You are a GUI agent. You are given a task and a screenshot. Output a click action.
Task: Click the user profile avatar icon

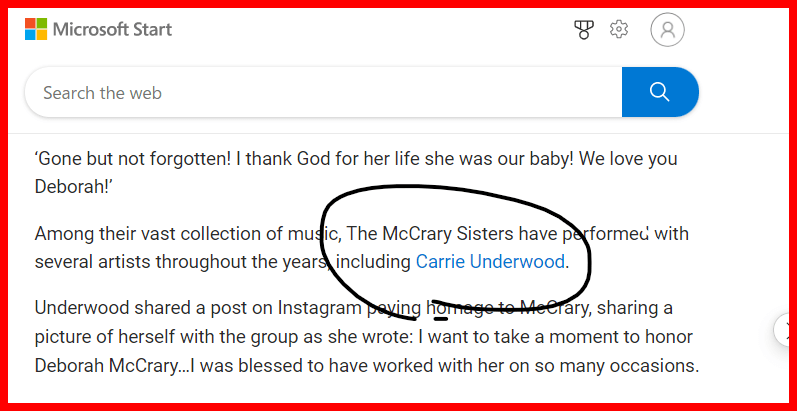pyautogui.click(x=667, y=30)
